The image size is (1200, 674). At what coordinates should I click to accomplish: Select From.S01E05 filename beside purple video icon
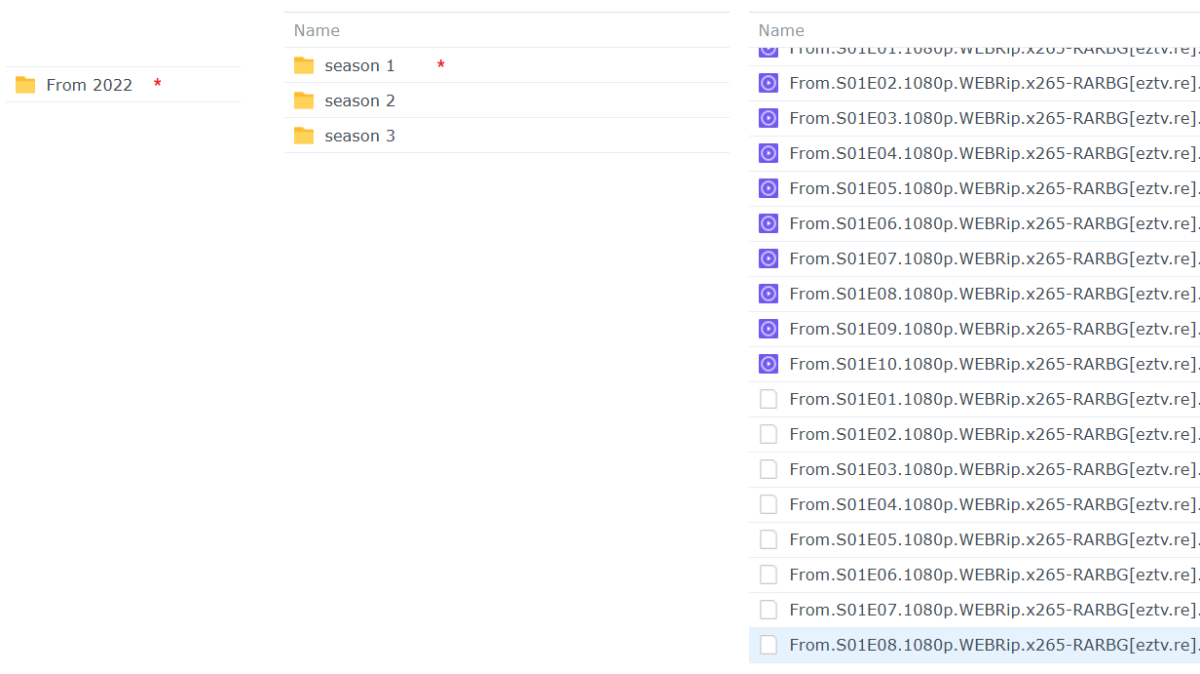(x=994, y=188)
